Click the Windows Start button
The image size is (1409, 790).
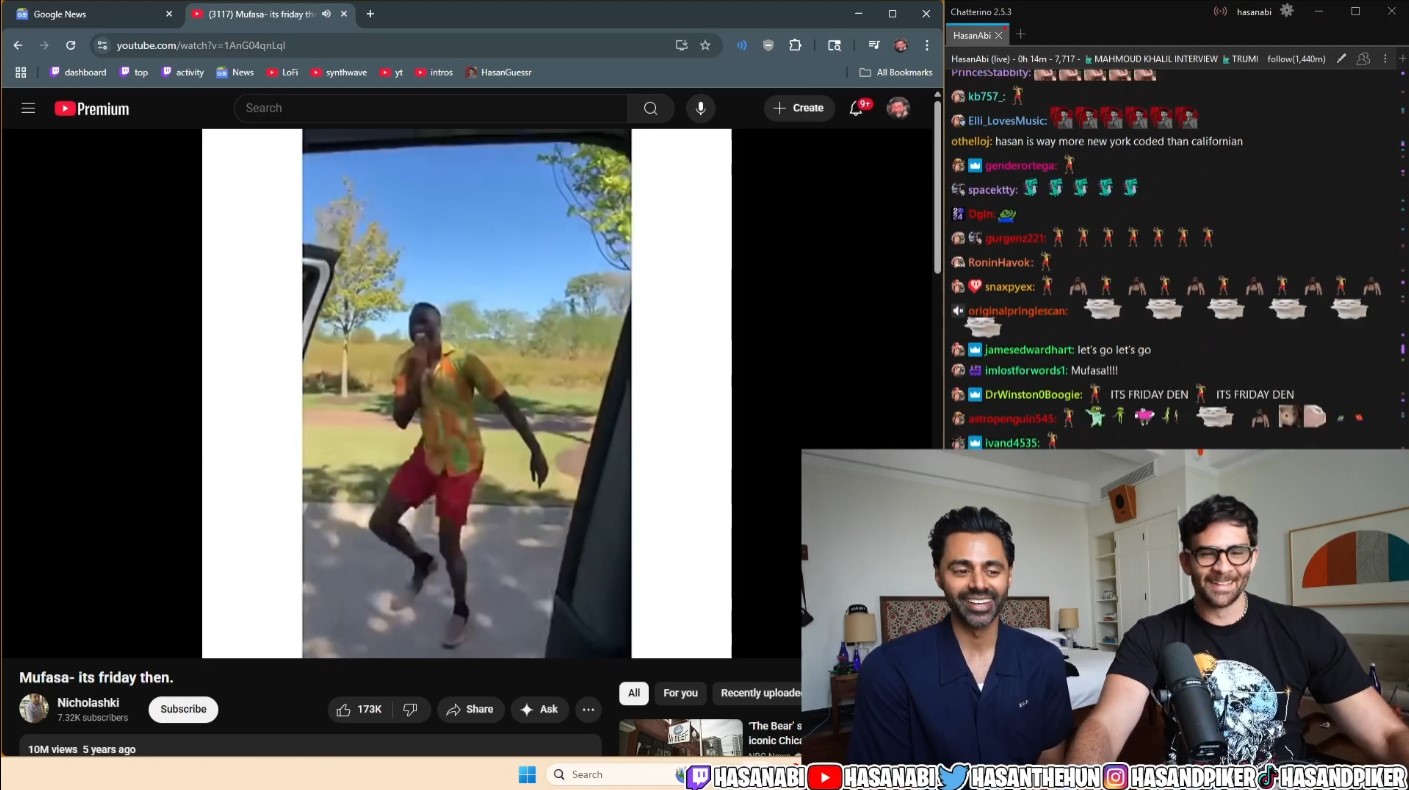527,774
